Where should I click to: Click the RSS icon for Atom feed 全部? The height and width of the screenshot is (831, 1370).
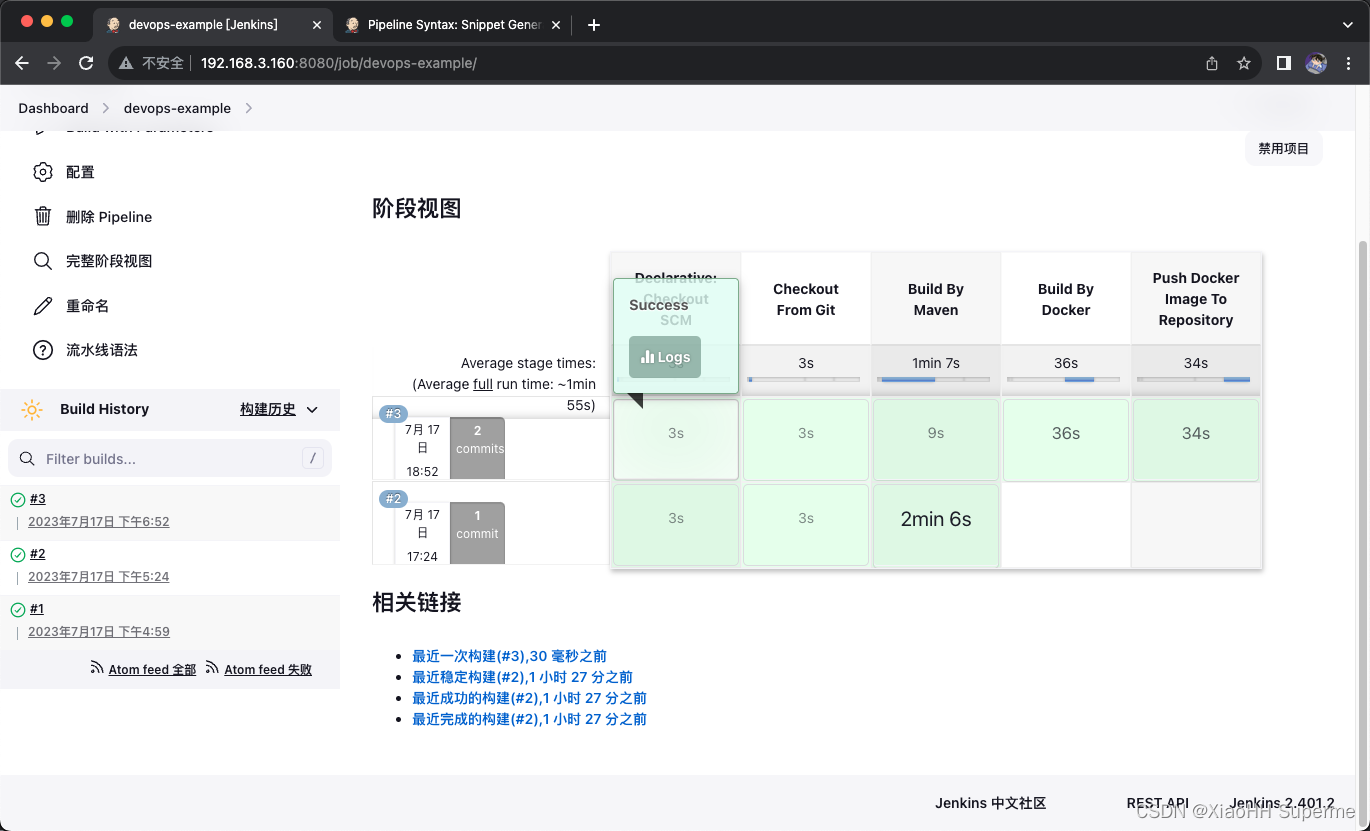97,667
